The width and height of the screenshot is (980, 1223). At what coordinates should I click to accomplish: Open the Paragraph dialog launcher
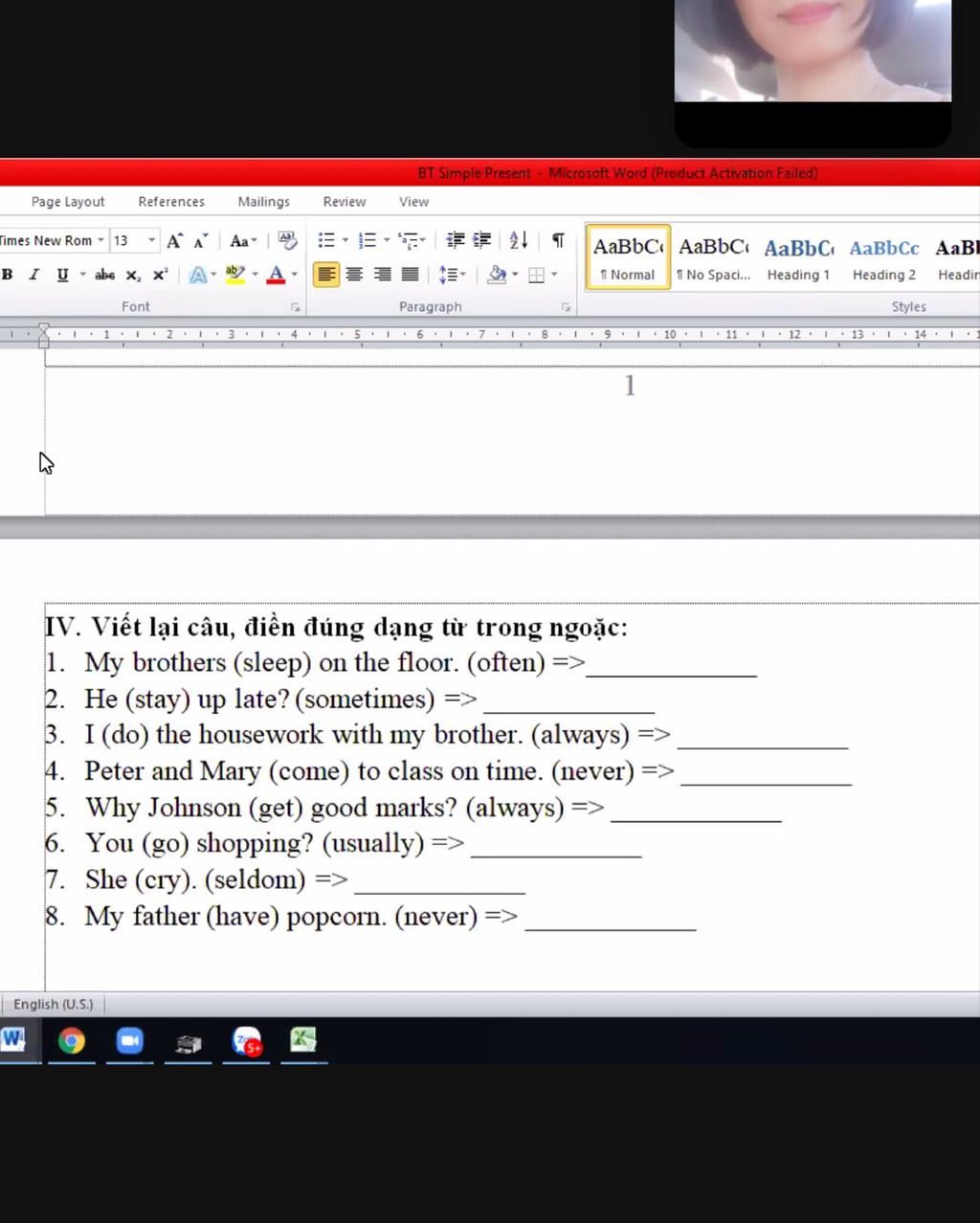(566, 307)
